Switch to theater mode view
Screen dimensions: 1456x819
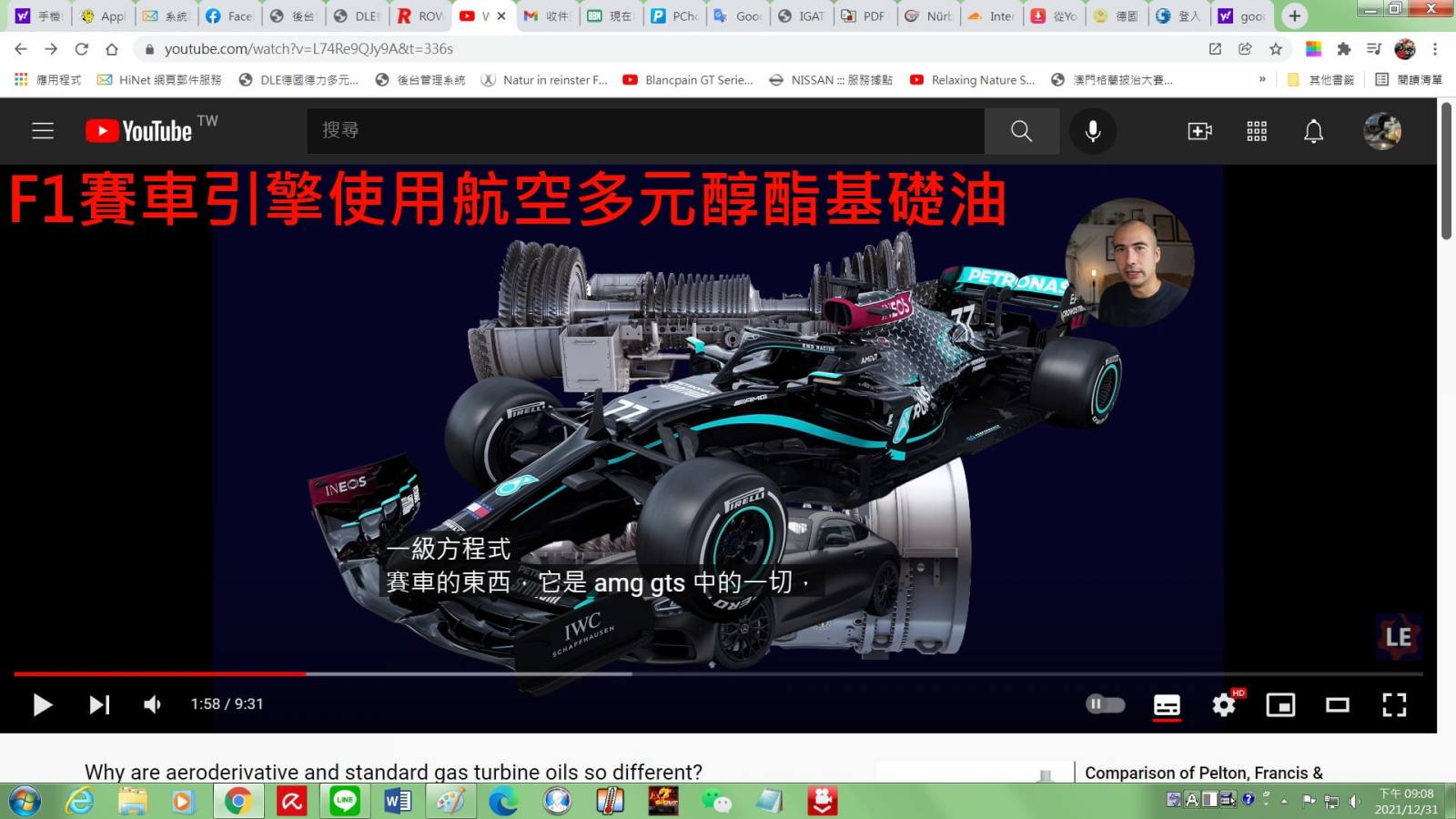(x=1337, y=705)
